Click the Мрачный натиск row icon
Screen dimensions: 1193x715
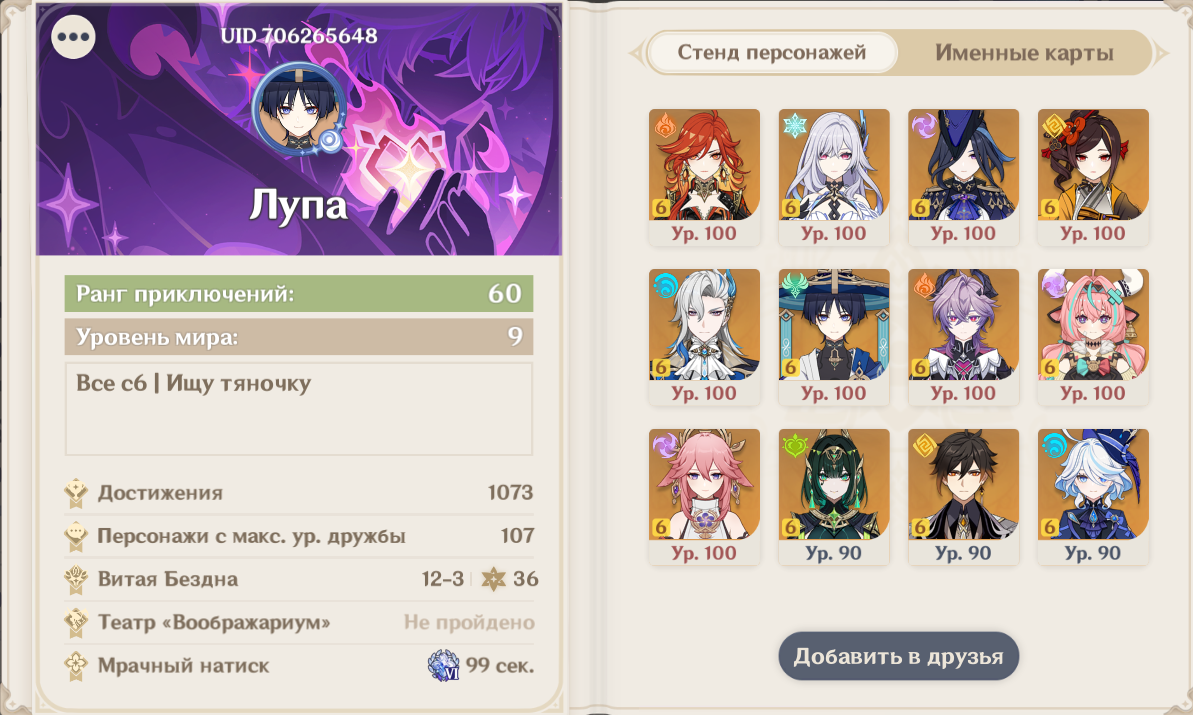76,666
